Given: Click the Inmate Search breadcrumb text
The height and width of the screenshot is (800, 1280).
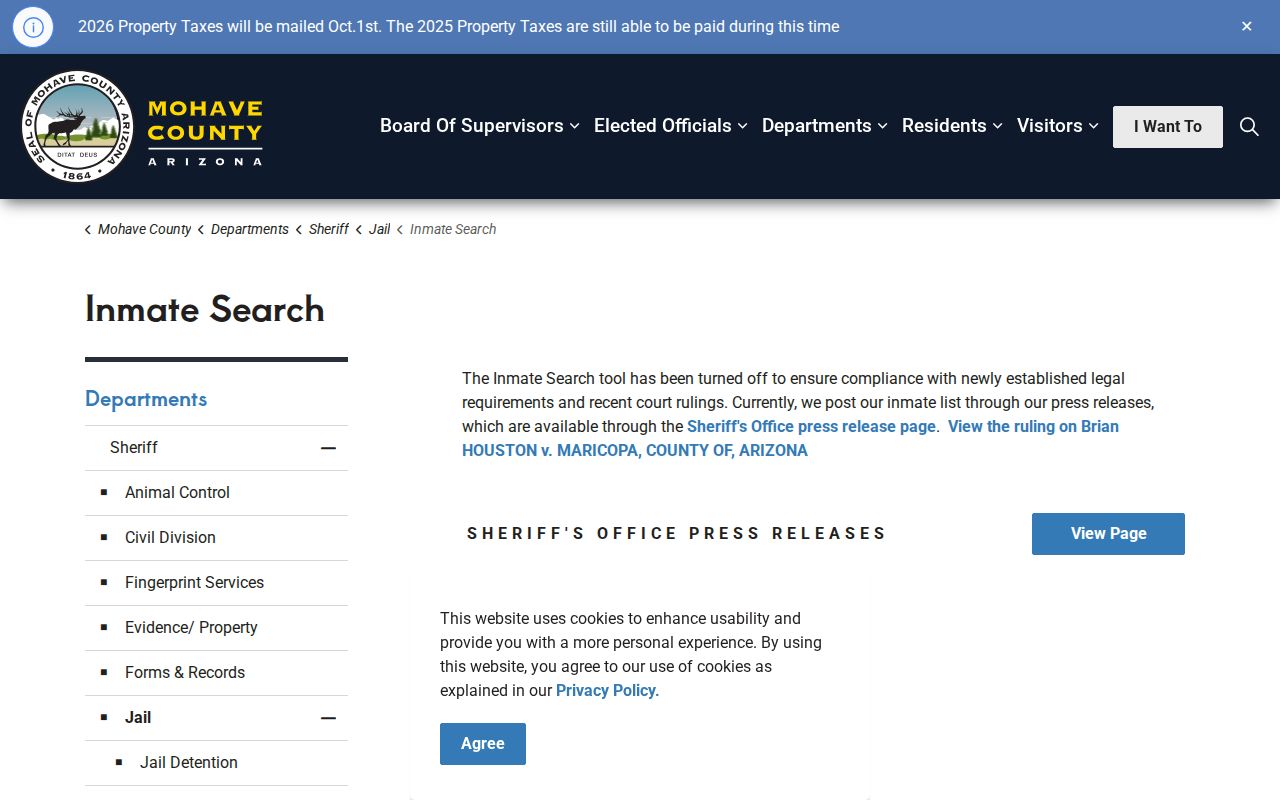Looking at the screenshot, I should point(453,229).
